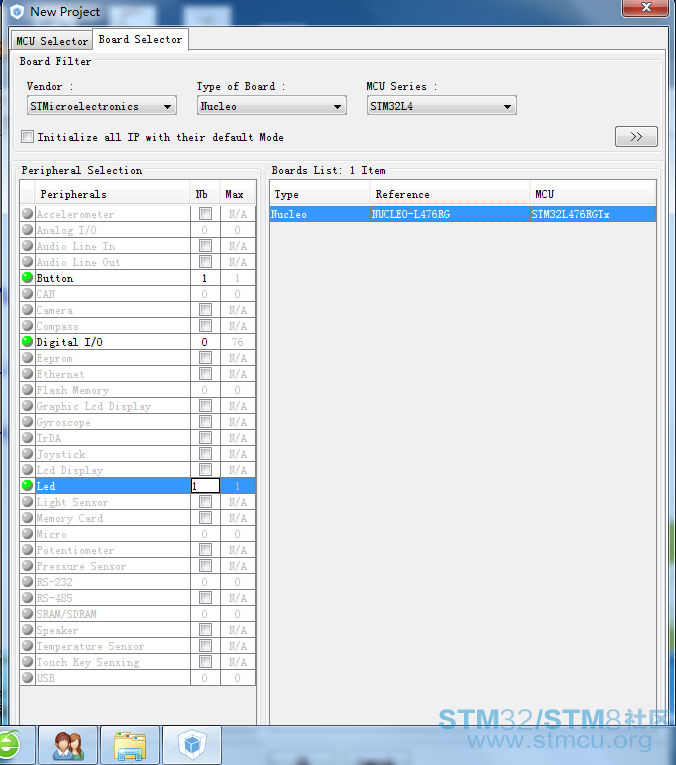Click the gray status dot beside Gyroscope
Screen dimensions: 676x765
pyautogui.click(x=27, y=422)
